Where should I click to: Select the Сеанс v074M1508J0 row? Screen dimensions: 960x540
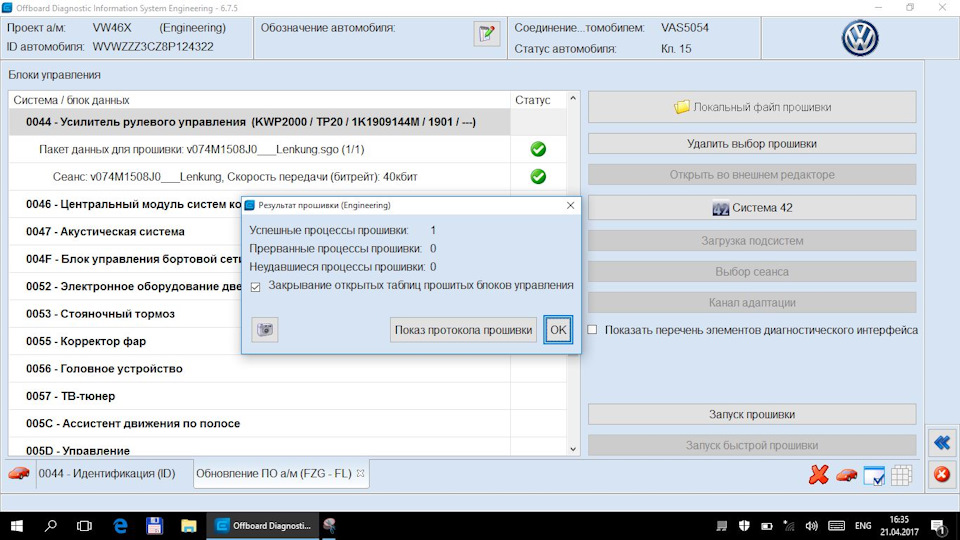pyautogui.click(x=260, y=177)
